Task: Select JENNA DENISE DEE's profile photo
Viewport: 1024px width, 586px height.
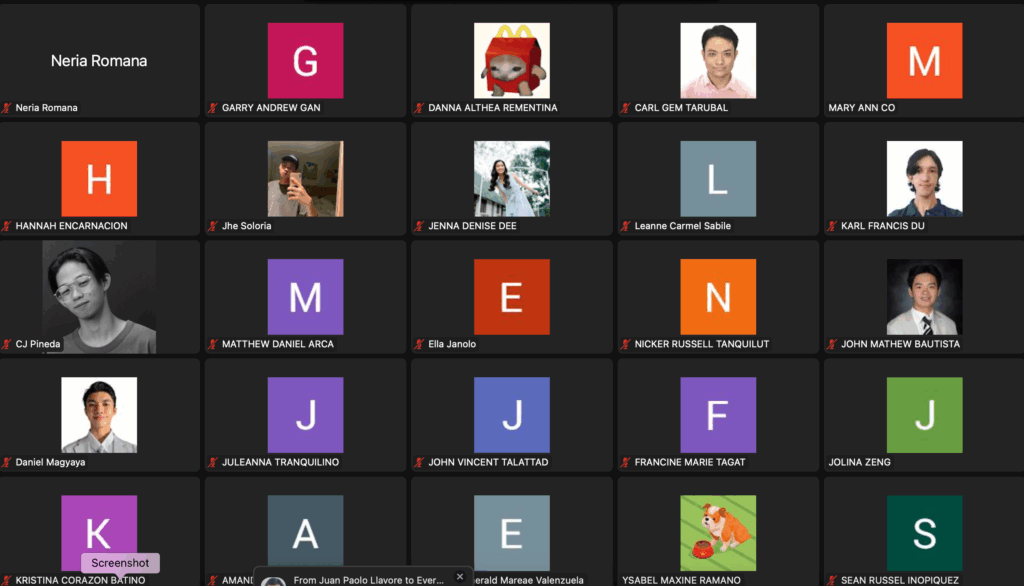Action: tap(511, 178)
